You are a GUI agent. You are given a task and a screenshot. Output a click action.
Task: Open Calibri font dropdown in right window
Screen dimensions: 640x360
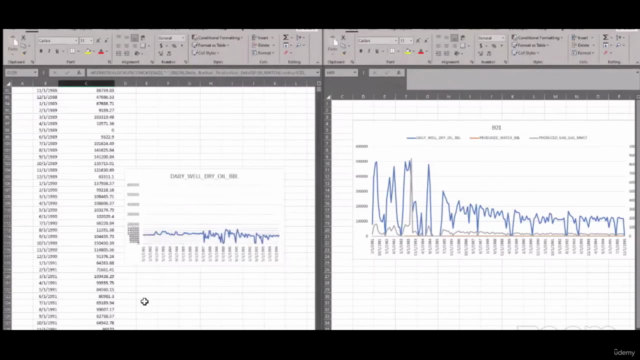pos(396,40)
